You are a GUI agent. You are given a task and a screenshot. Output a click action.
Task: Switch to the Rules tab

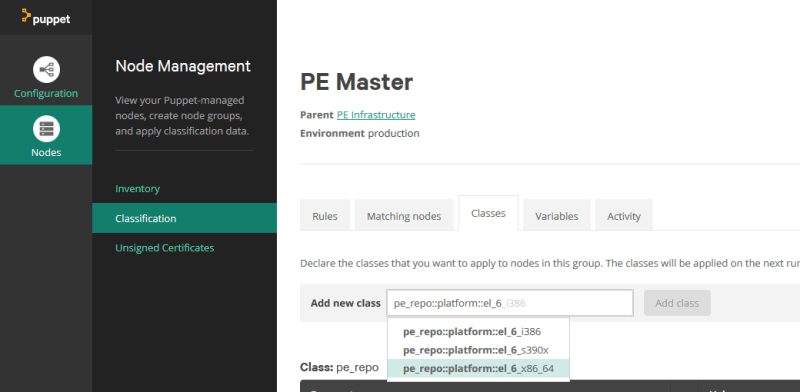[325, 215]
